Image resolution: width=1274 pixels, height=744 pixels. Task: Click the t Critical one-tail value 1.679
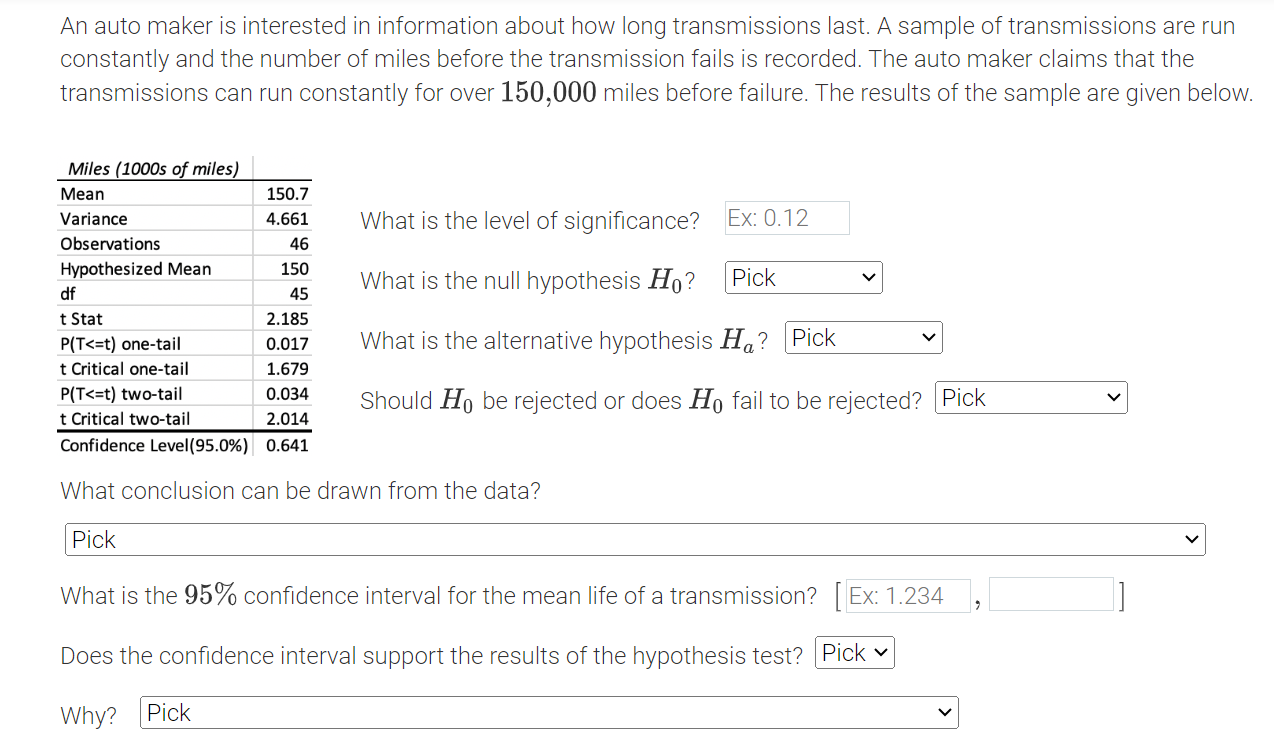pyautogui.click(x=287, y=369)
